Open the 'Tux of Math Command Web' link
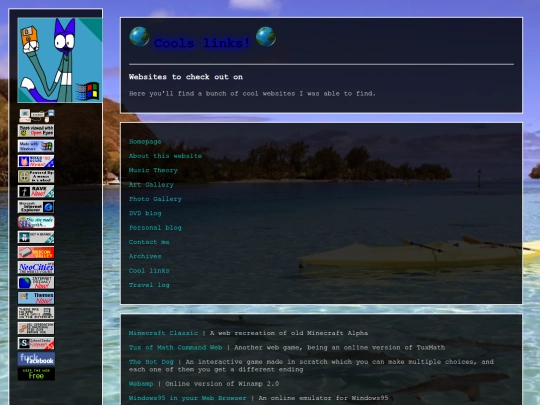Viewport: 540px width, 405px height. [176, 347]
